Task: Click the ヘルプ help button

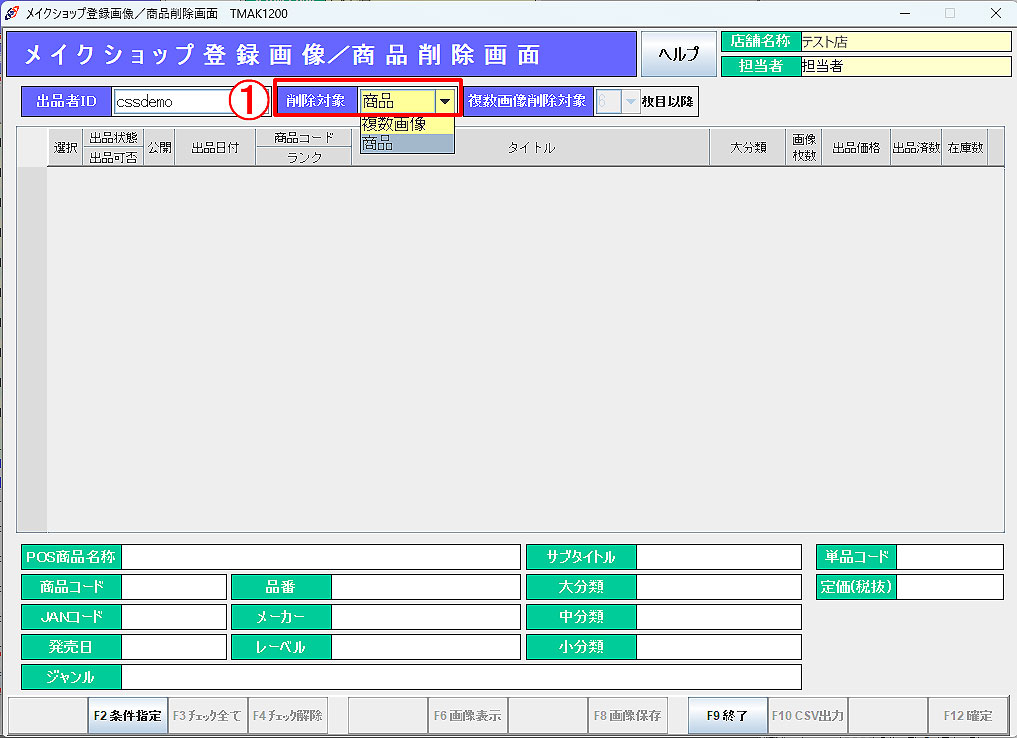Action: pyautogui.click(x=678, y=54)
